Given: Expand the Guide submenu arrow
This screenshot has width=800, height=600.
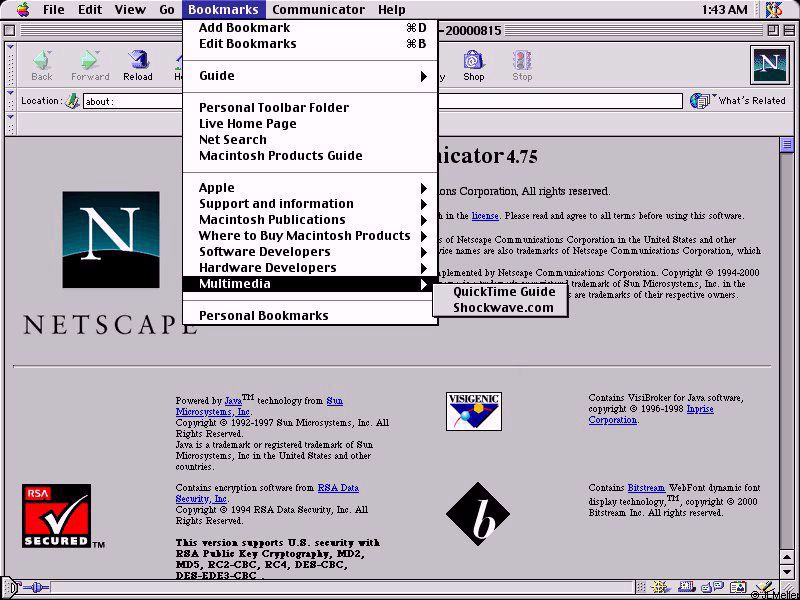Looking at the screenshot, I should (423, 77).
